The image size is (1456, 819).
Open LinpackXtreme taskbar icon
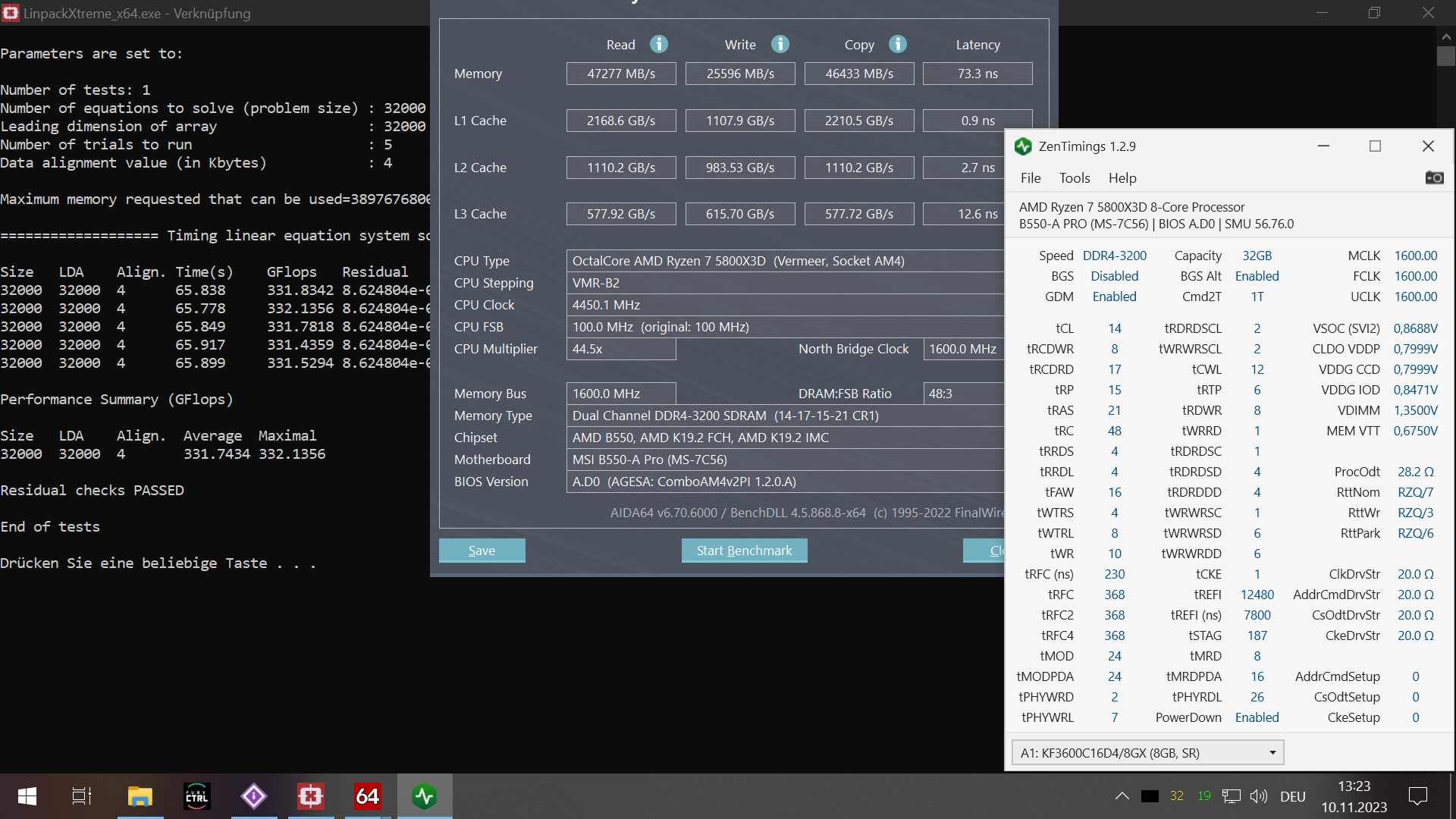(x=311, y=796)
